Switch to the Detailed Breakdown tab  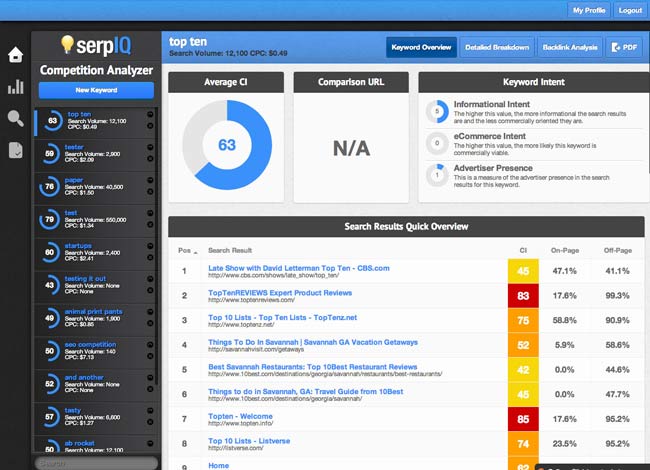tap(497, 47)
